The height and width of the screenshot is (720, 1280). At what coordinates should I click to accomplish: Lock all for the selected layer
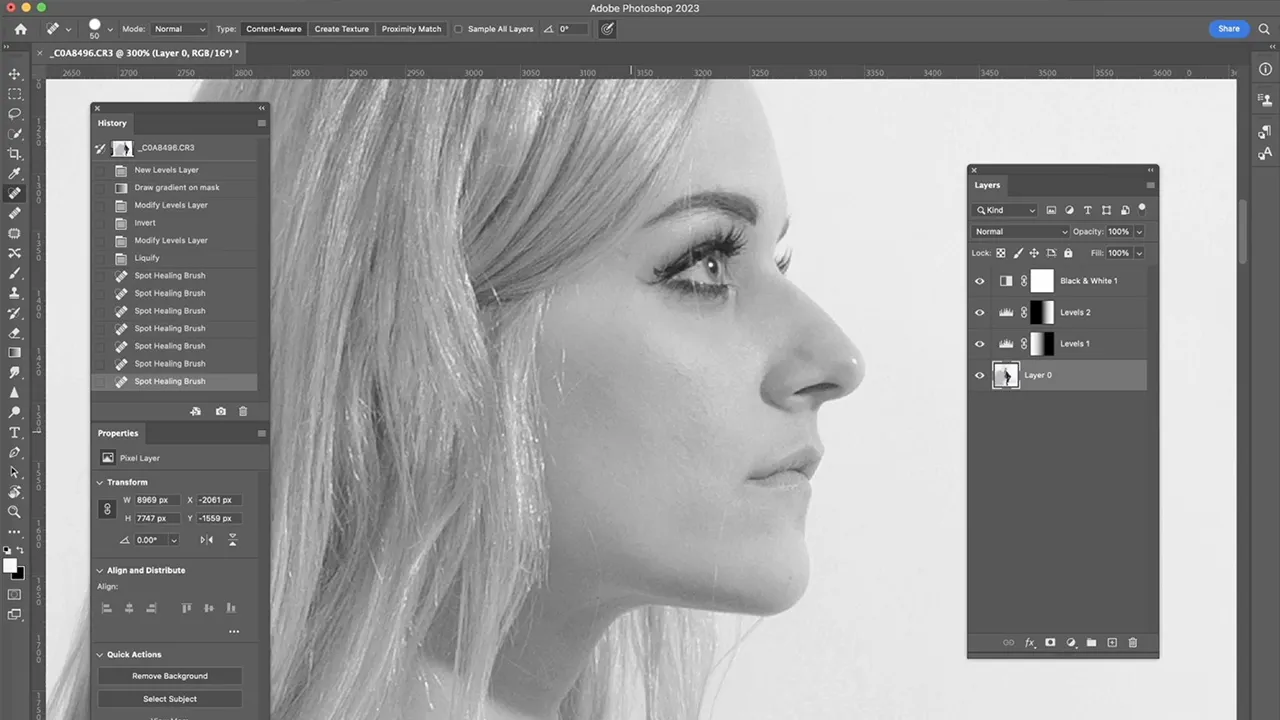click(1068, 253)
